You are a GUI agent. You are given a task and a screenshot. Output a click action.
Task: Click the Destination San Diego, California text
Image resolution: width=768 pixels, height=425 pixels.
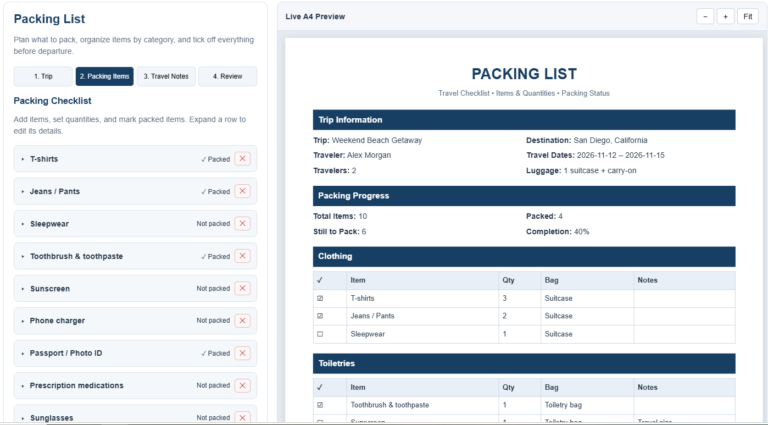(x=587, y=141)
